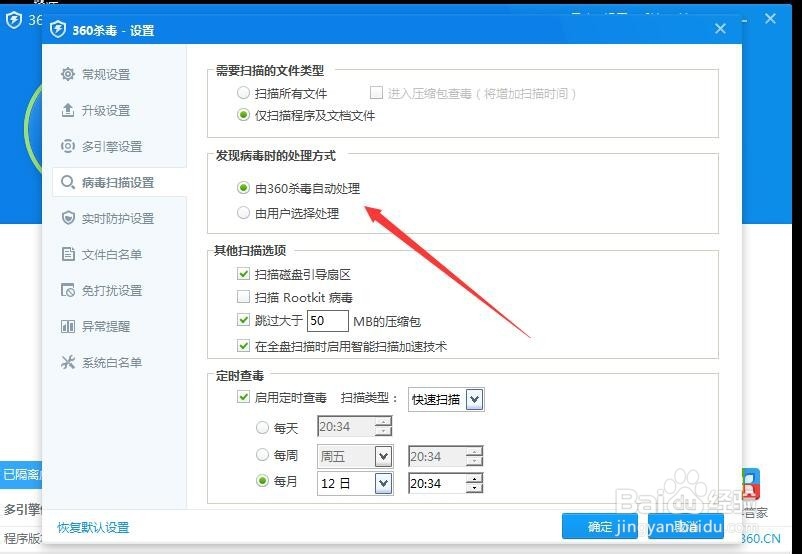Open 升级设置 settings page
802x554 pixels.
pyautogui.click(x=106, y=110)
